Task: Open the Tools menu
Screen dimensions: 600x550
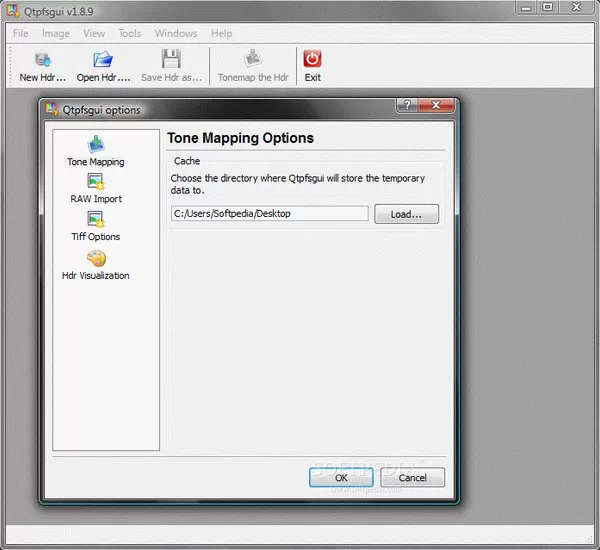Action: (x=130, y=33)
